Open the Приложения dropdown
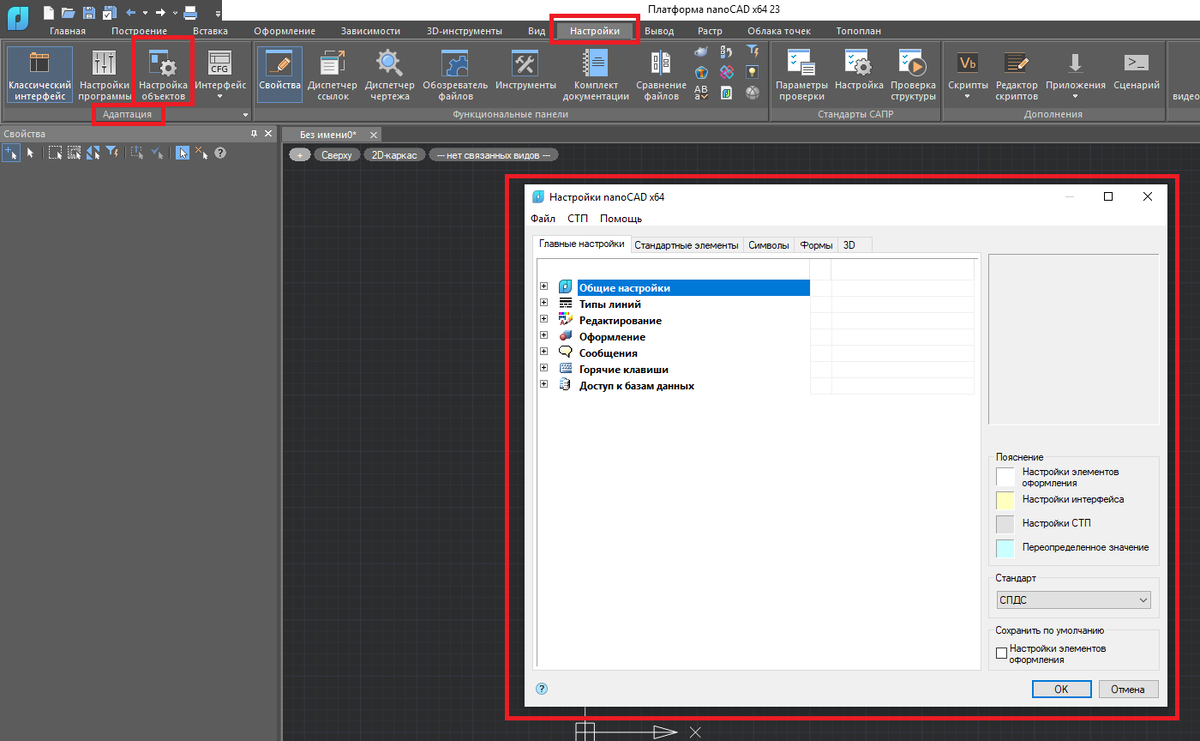The image size is (1200, 741). tap(1076, 75)
